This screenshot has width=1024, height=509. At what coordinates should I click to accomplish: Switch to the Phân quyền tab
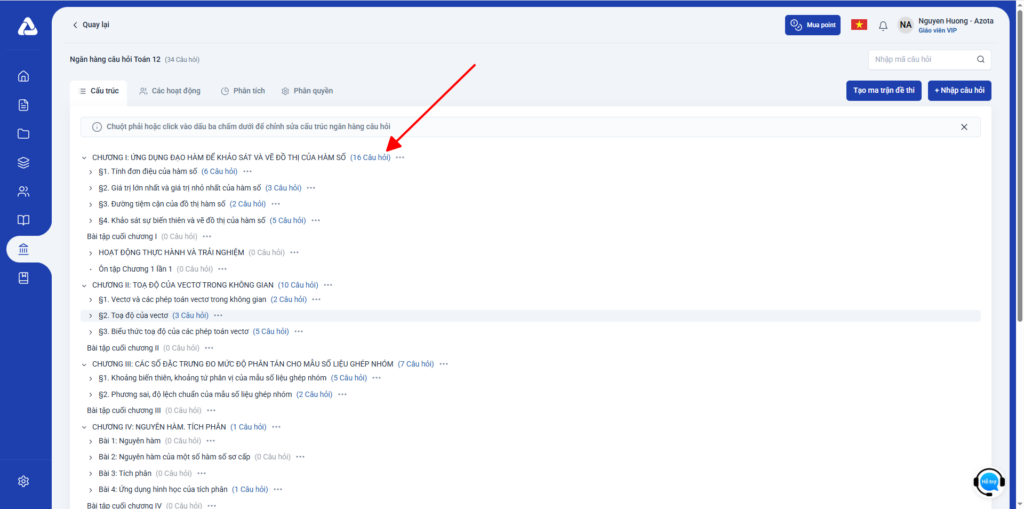(307, 91)
